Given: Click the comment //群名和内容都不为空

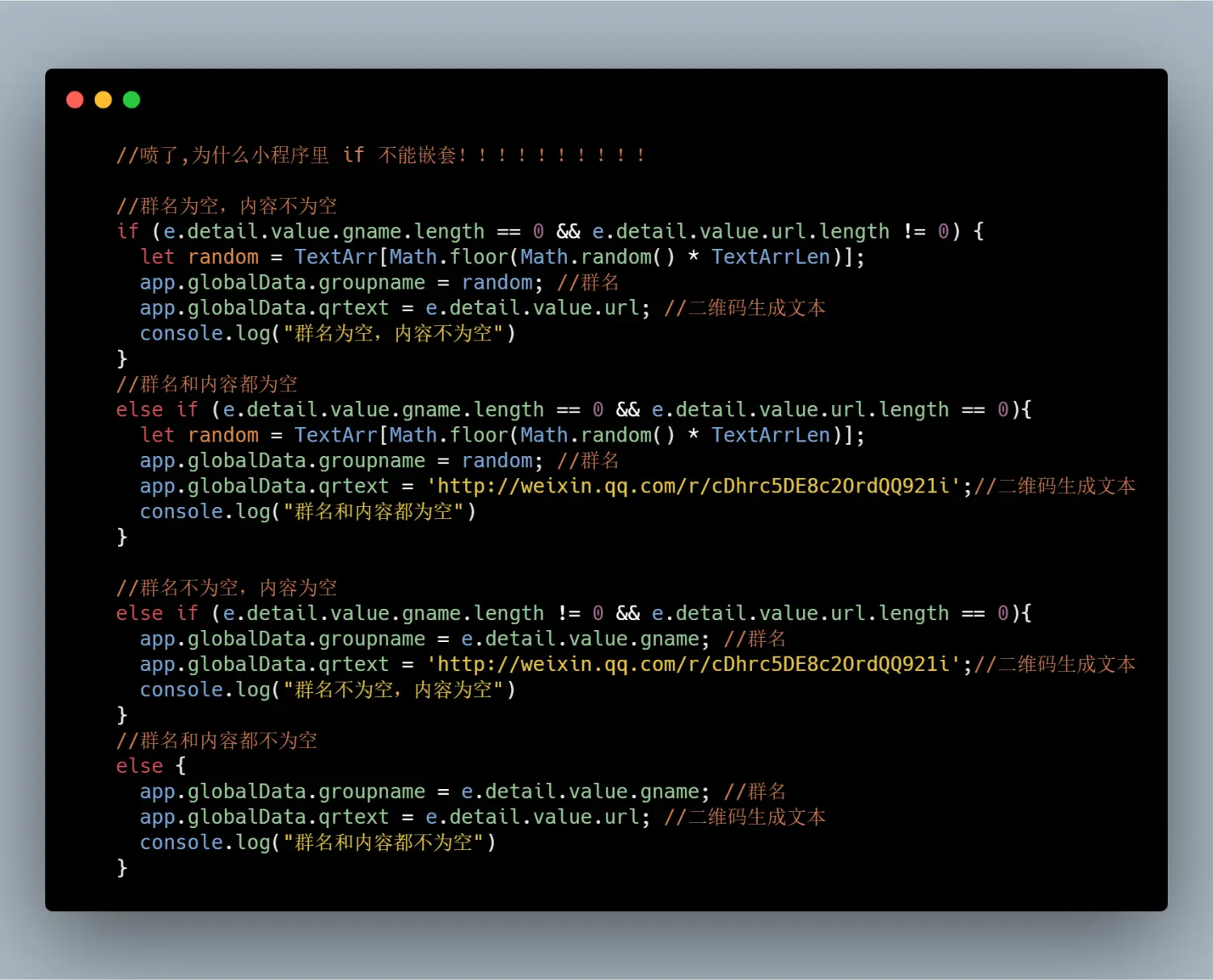Looking at the screenshot, I should click(x=217, y=741).
